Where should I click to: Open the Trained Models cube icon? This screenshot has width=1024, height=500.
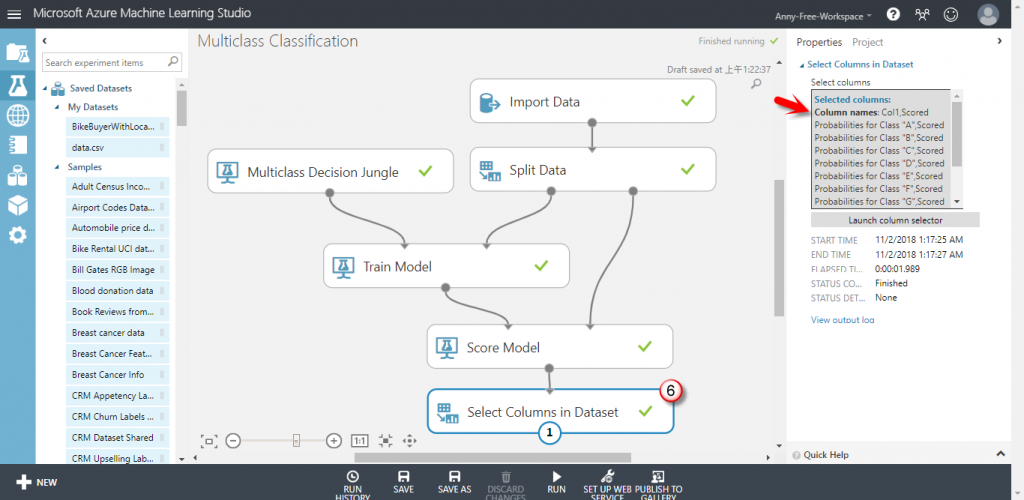pos(18,205)
